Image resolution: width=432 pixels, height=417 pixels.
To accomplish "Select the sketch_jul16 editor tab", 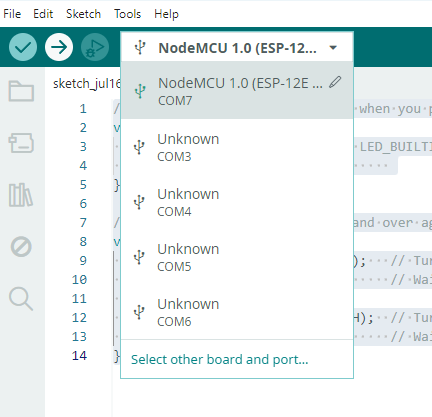I will 87,83.
